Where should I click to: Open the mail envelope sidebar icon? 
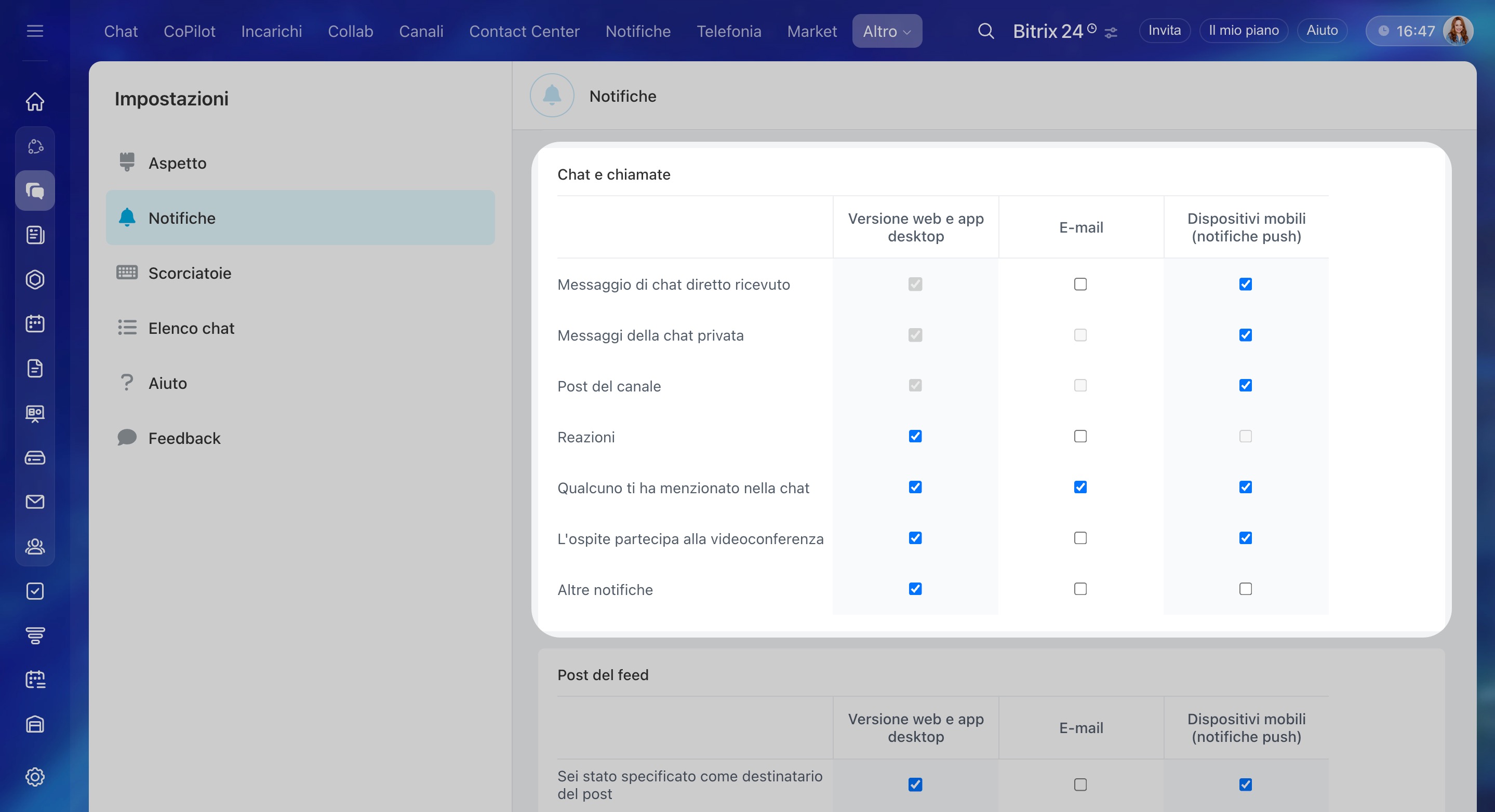[35, 502]
